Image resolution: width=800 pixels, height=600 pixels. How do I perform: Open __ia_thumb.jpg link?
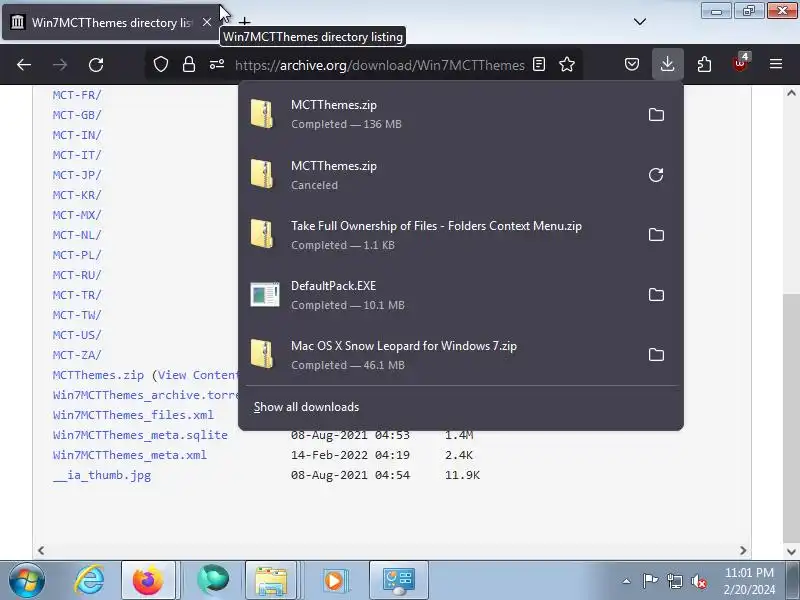tap(102, 475)
